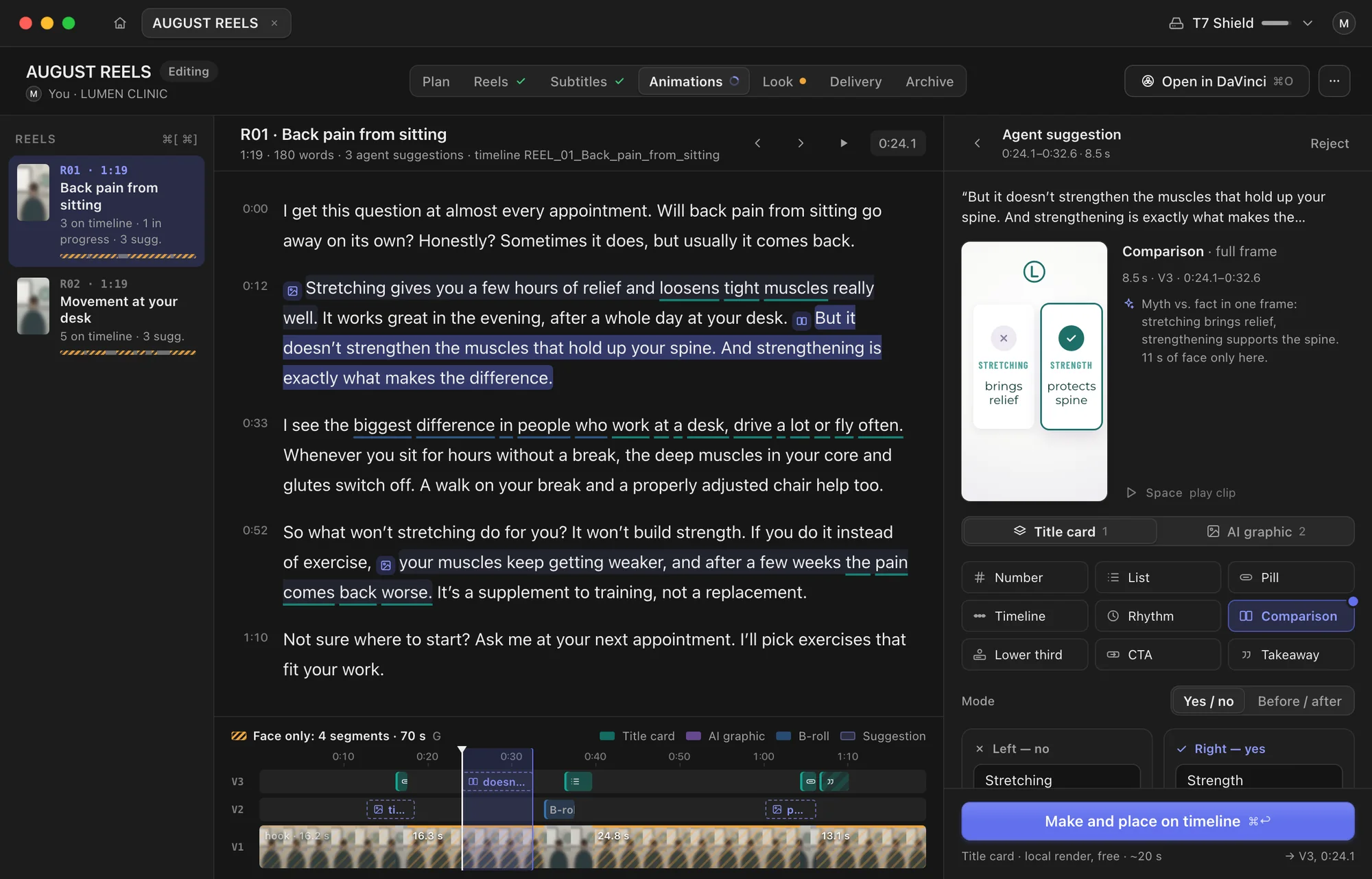Open the Look tab
Screen dimensions: 1372x879
784,82
